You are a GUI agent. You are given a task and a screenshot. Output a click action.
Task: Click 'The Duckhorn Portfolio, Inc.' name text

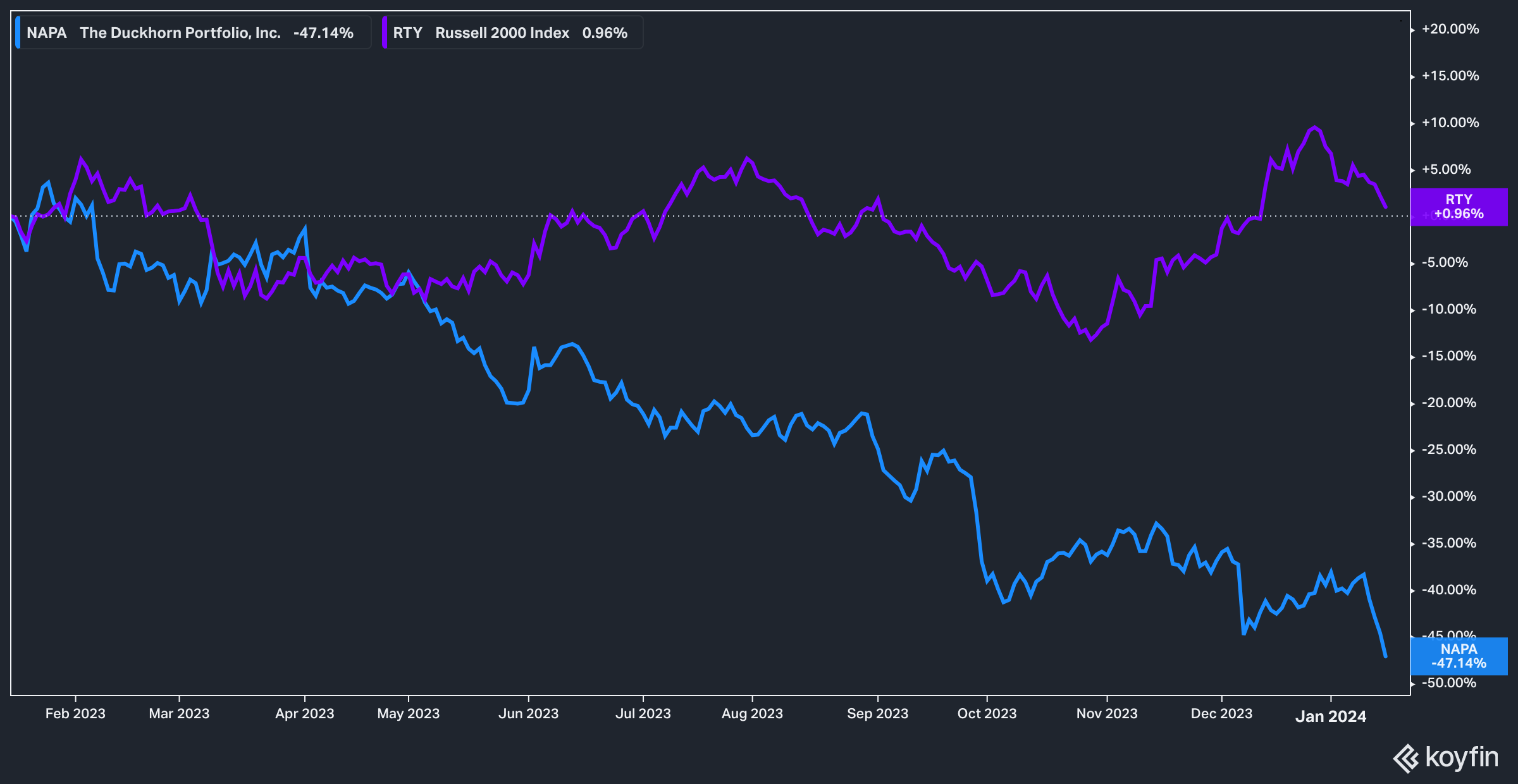[180, 33]
